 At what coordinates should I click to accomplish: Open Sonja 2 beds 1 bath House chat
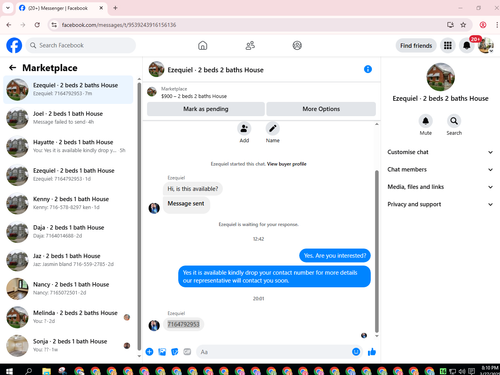pyautogui.click(x=68, y=345)
